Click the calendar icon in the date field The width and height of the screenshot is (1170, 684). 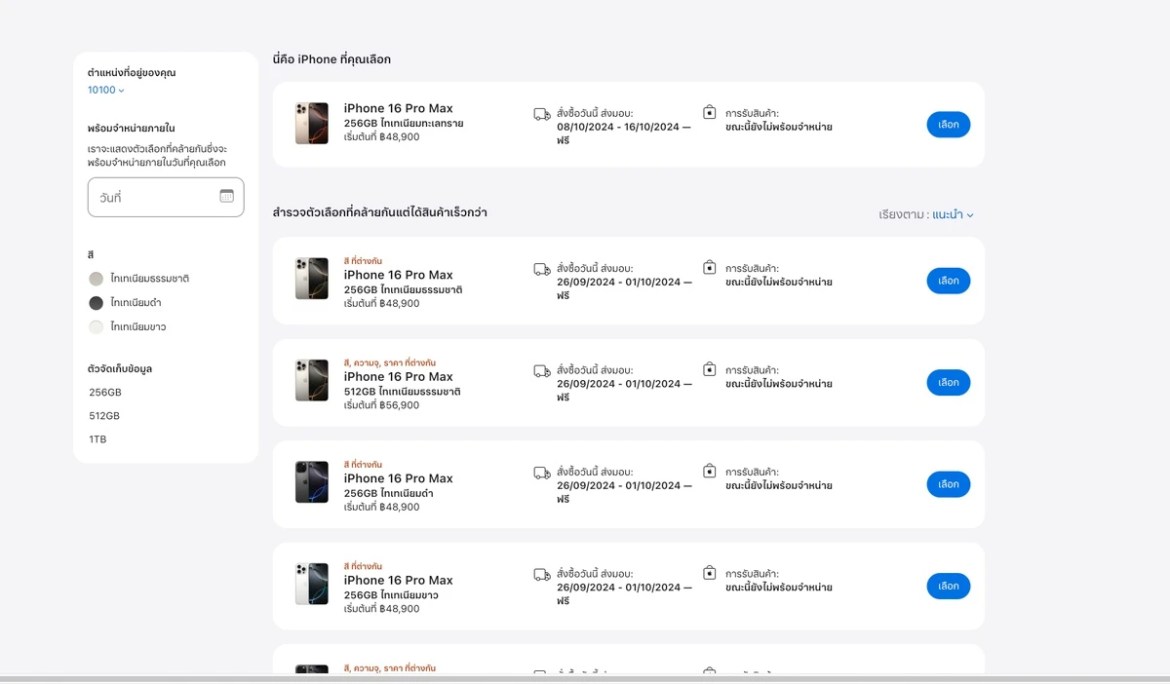(226, 196)
